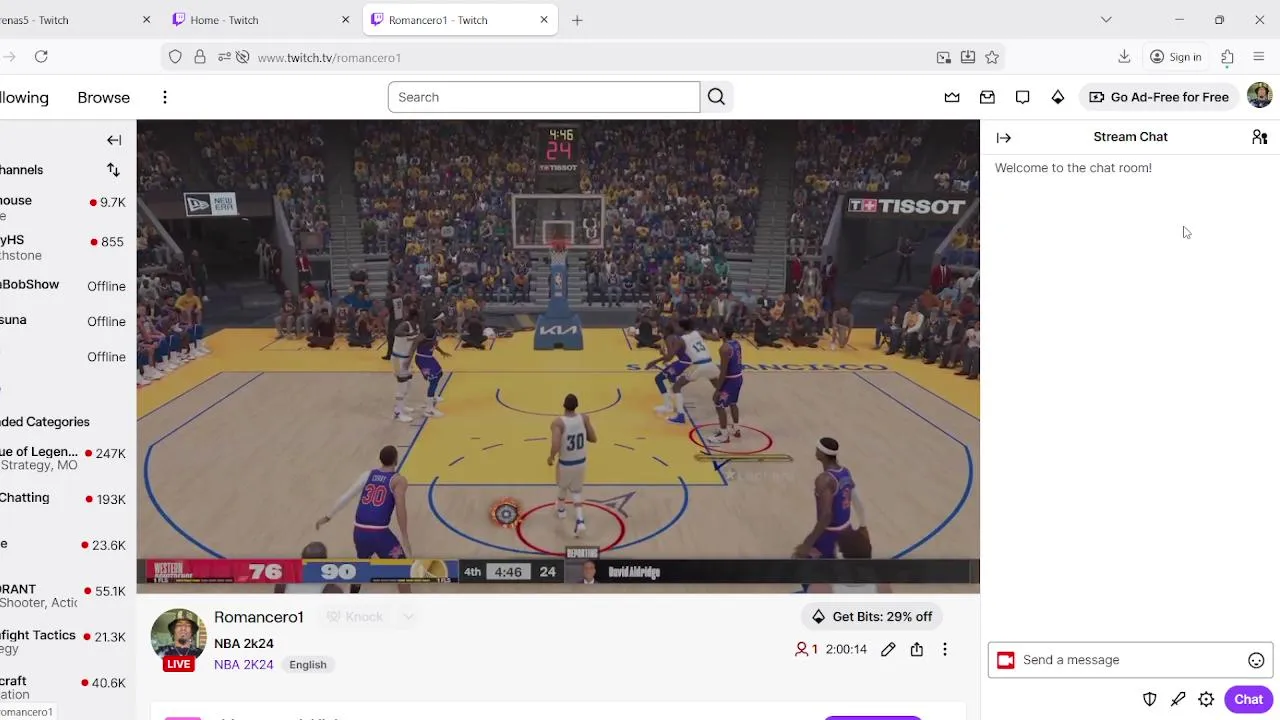Switch to Romancero1 - Twitch tab
Viewport: 1280px width, 720px height.
click(461, 20)
